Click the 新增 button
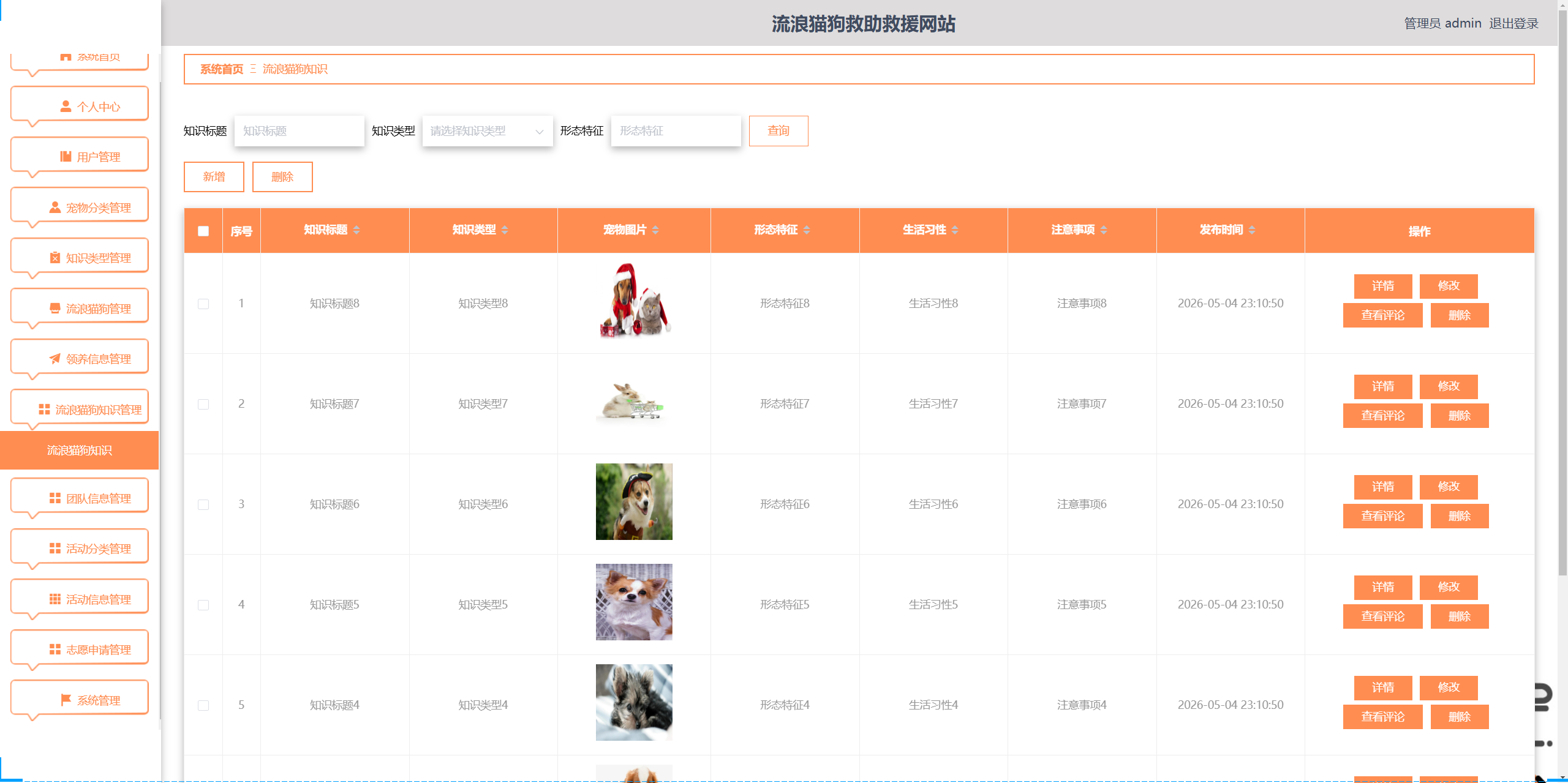1568x783 pixels. pyautogui.click(x=213, y=176)
